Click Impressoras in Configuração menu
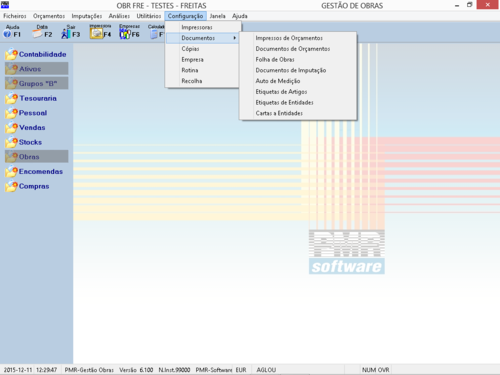The height and width of the screenshot is (375, 500). coord(197,27)
